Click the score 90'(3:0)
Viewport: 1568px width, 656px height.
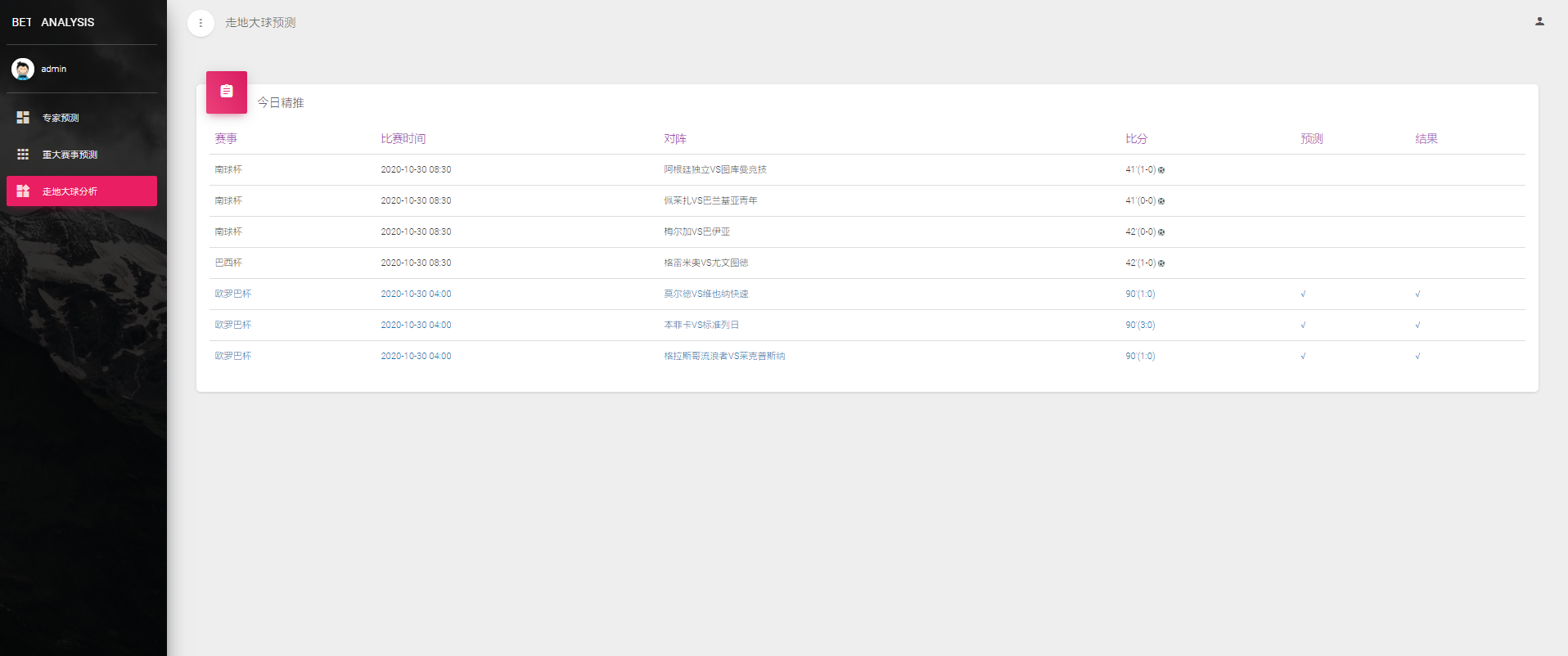tap(1140, 326)
